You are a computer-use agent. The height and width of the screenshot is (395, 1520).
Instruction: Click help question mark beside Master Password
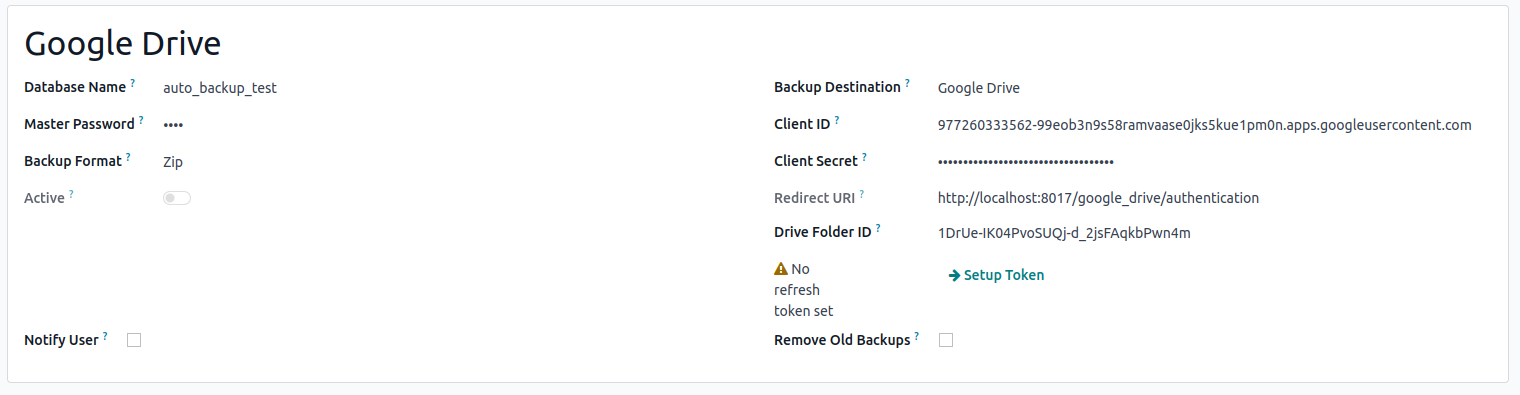coord(141,120)
